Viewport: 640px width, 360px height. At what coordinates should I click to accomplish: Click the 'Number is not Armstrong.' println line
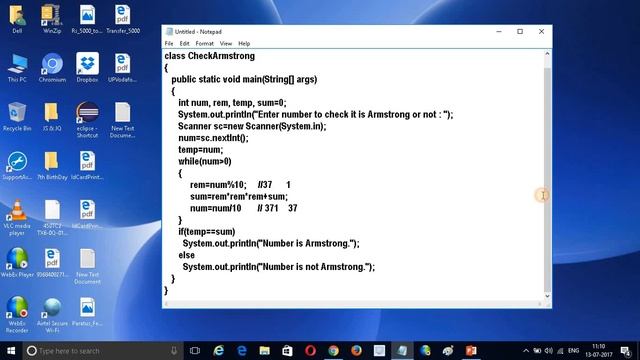tap(278, 267)
